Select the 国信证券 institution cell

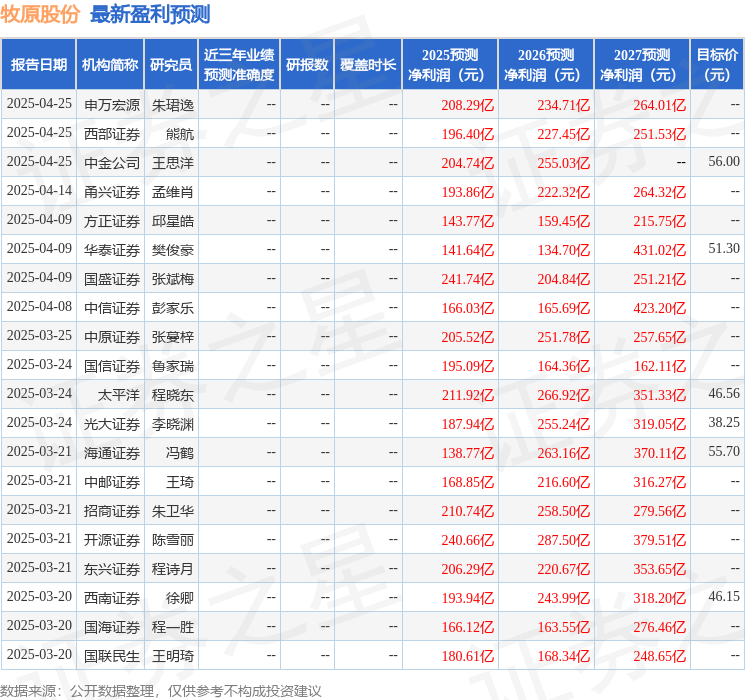click(112, 366)
